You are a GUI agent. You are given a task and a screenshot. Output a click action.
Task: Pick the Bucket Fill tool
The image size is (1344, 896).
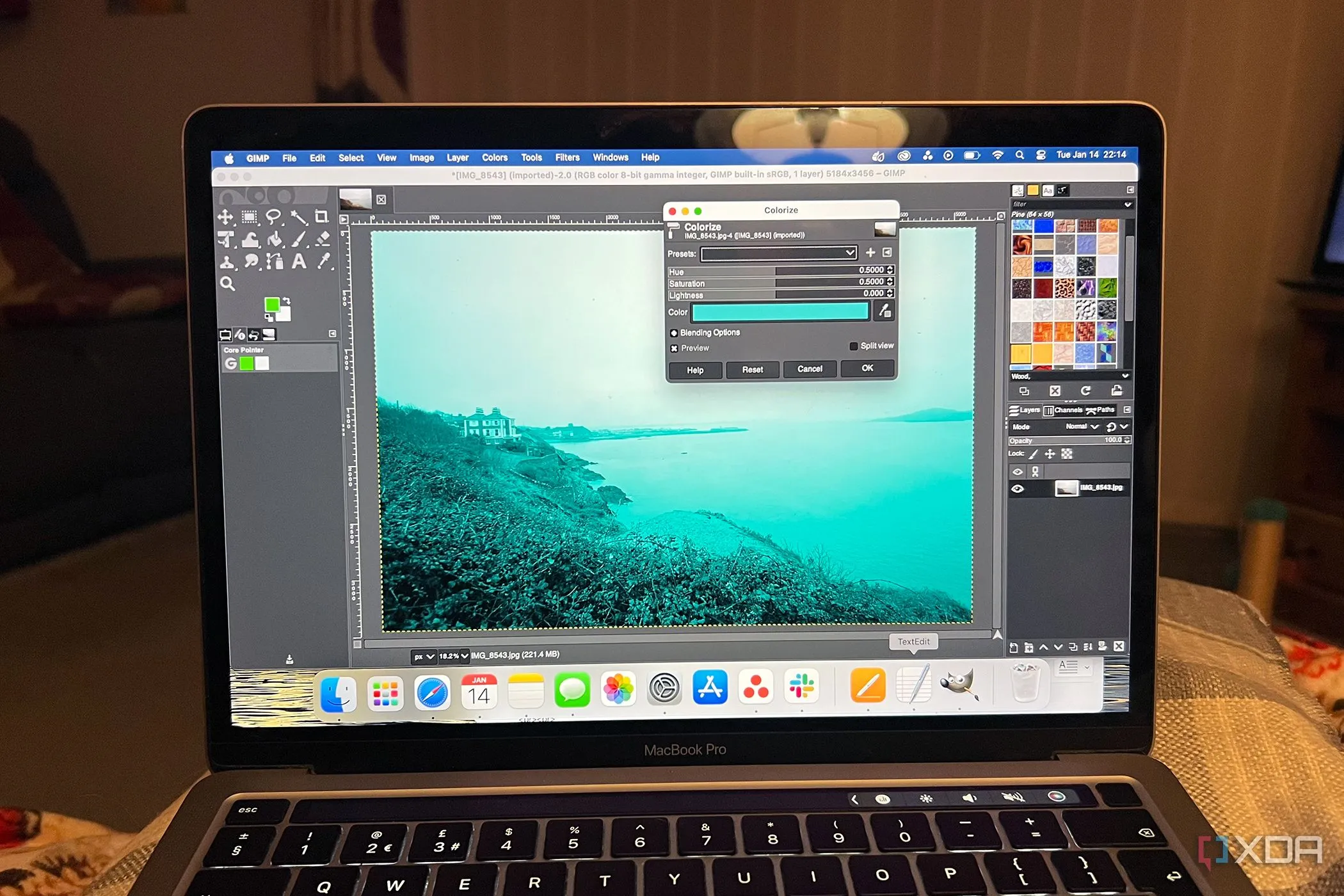[x=275, y=240]
